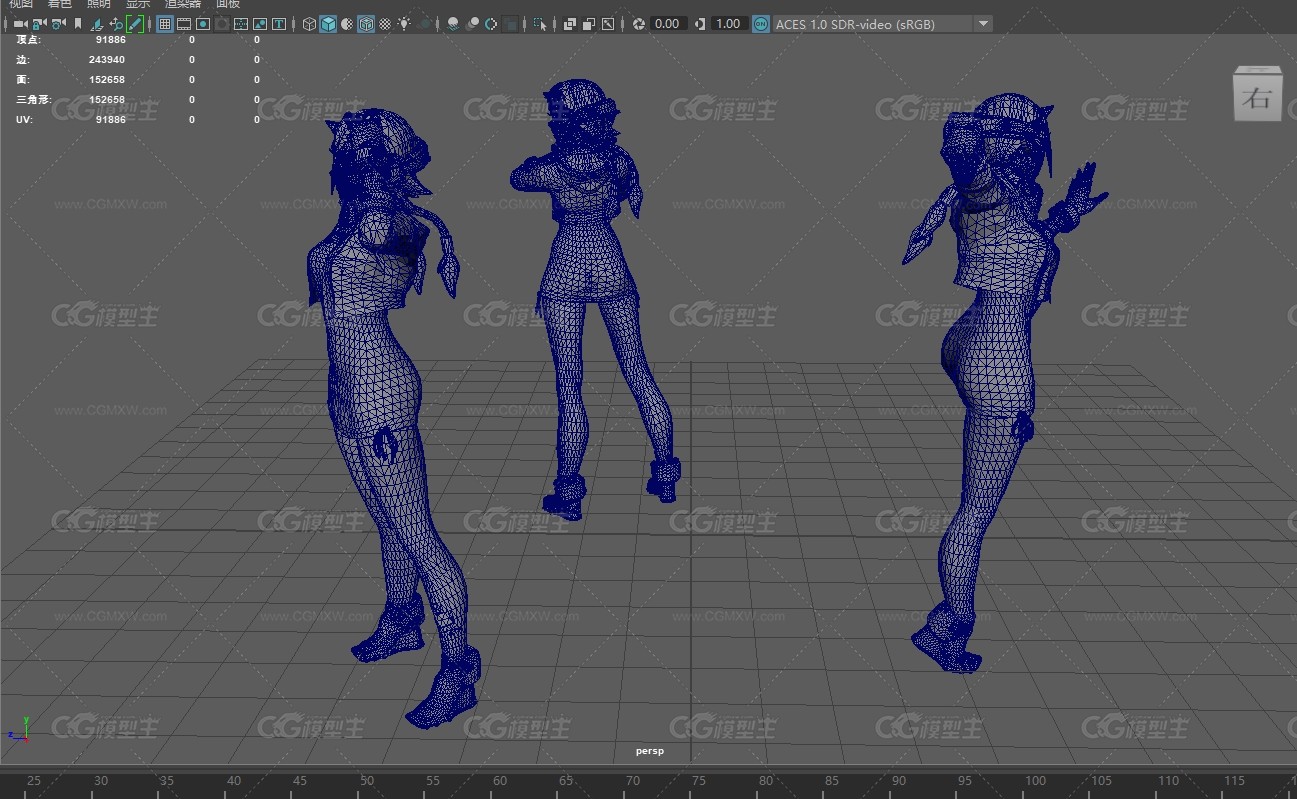Open the ACES 1.0 SDR-video dropdown
This screenshot has width=1297, height=799.
point(883,23)
